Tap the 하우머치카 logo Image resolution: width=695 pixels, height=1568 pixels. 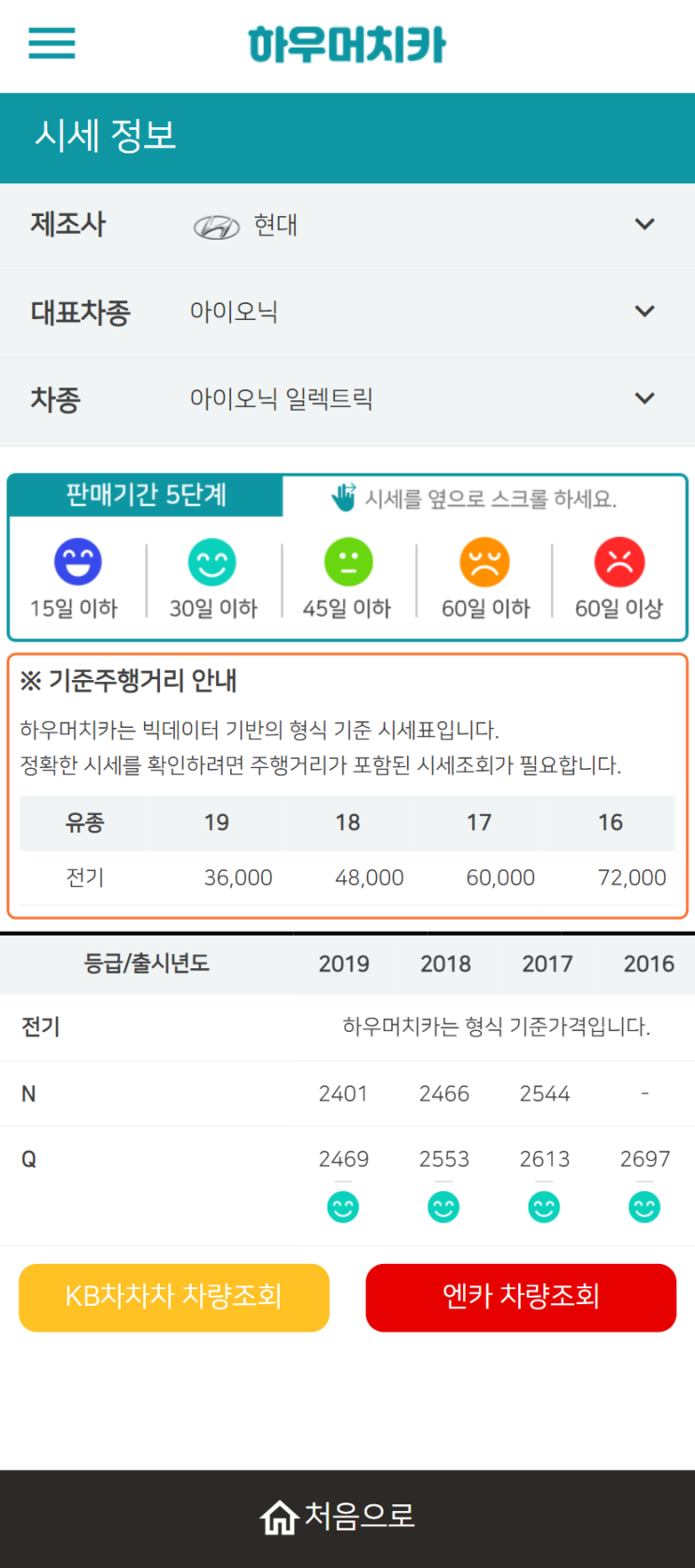pyautogui.click(x=347, y=45)
